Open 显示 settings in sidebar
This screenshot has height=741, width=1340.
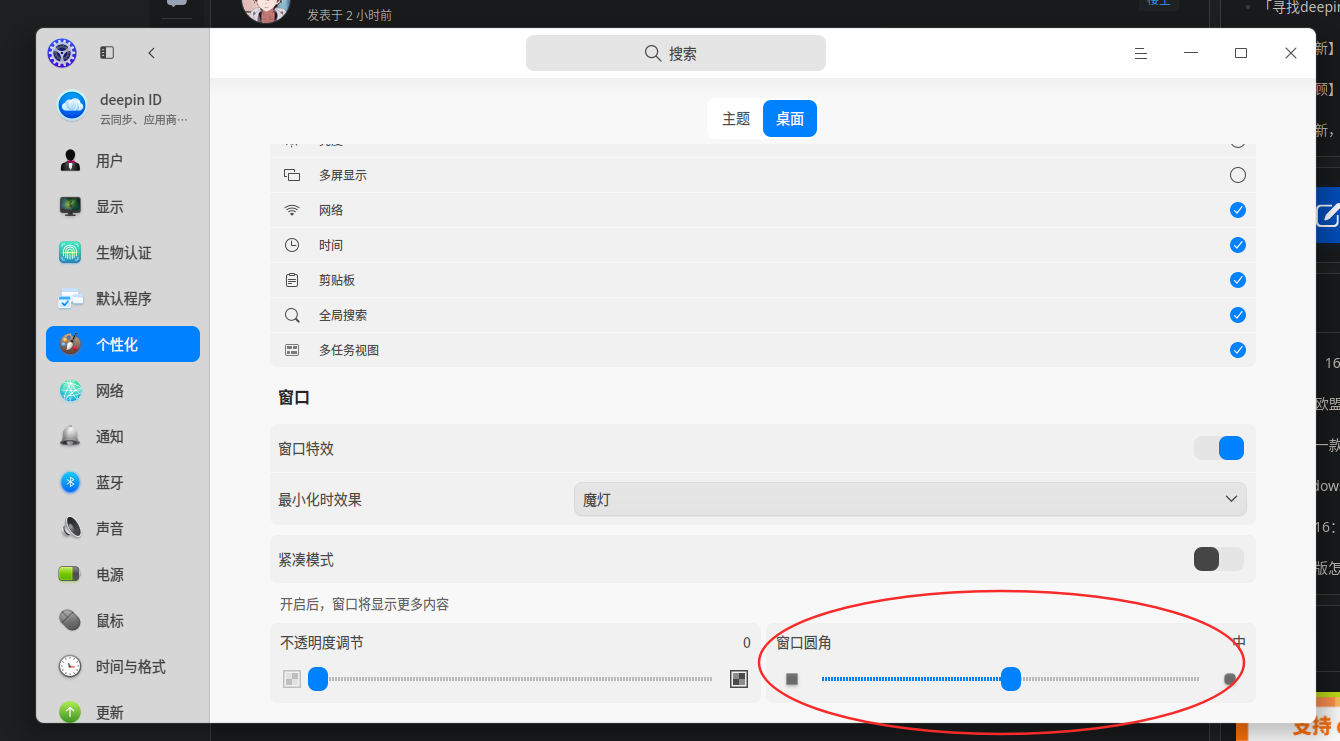point(123,207)
